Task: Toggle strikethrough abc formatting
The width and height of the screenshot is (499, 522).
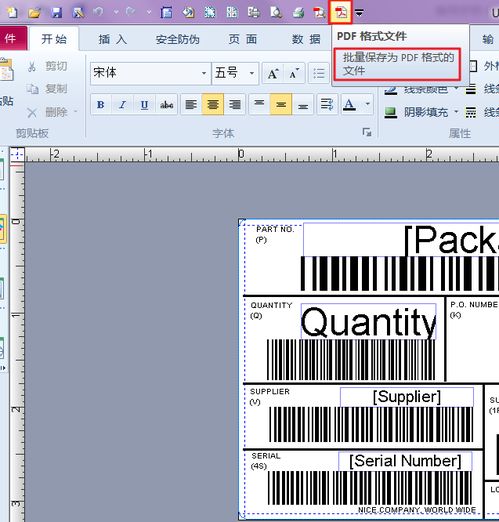Action: pyautogui.click(x=166, y=104)
